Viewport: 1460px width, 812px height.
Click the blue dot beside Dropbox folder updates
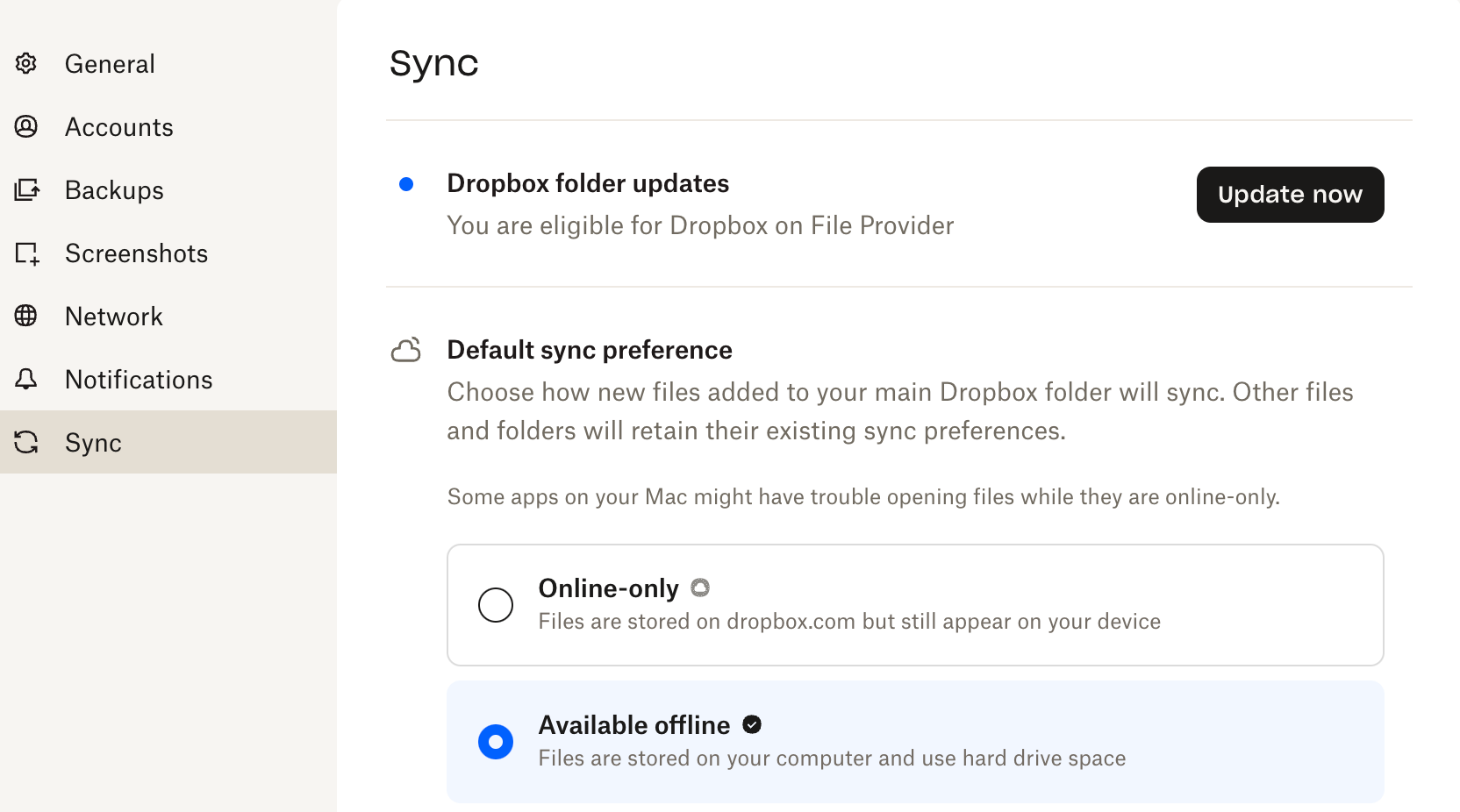(406, 184)
